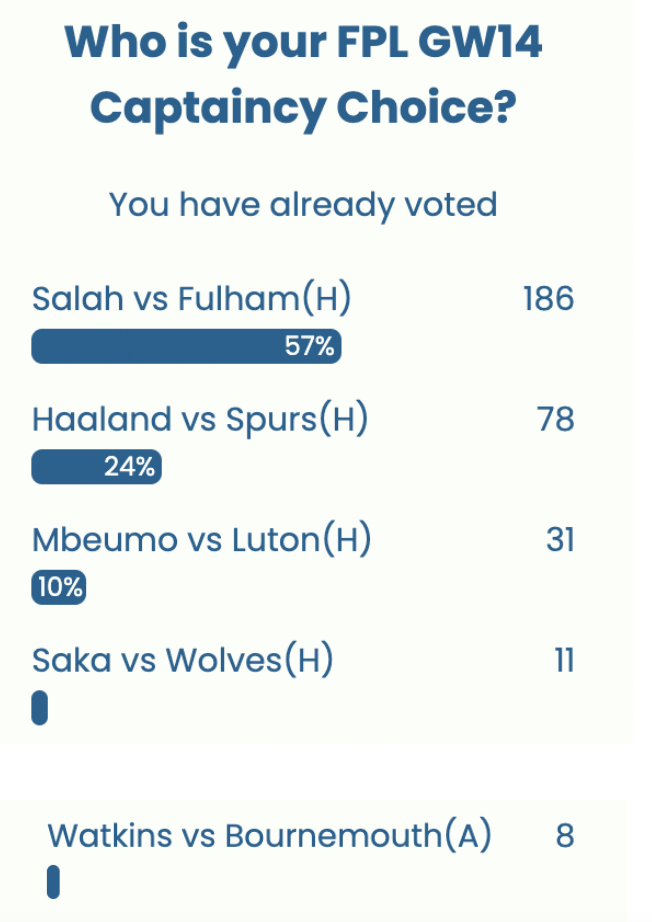Click the vote count 11 for Saka
652x922 pixels.
point(563,659)
